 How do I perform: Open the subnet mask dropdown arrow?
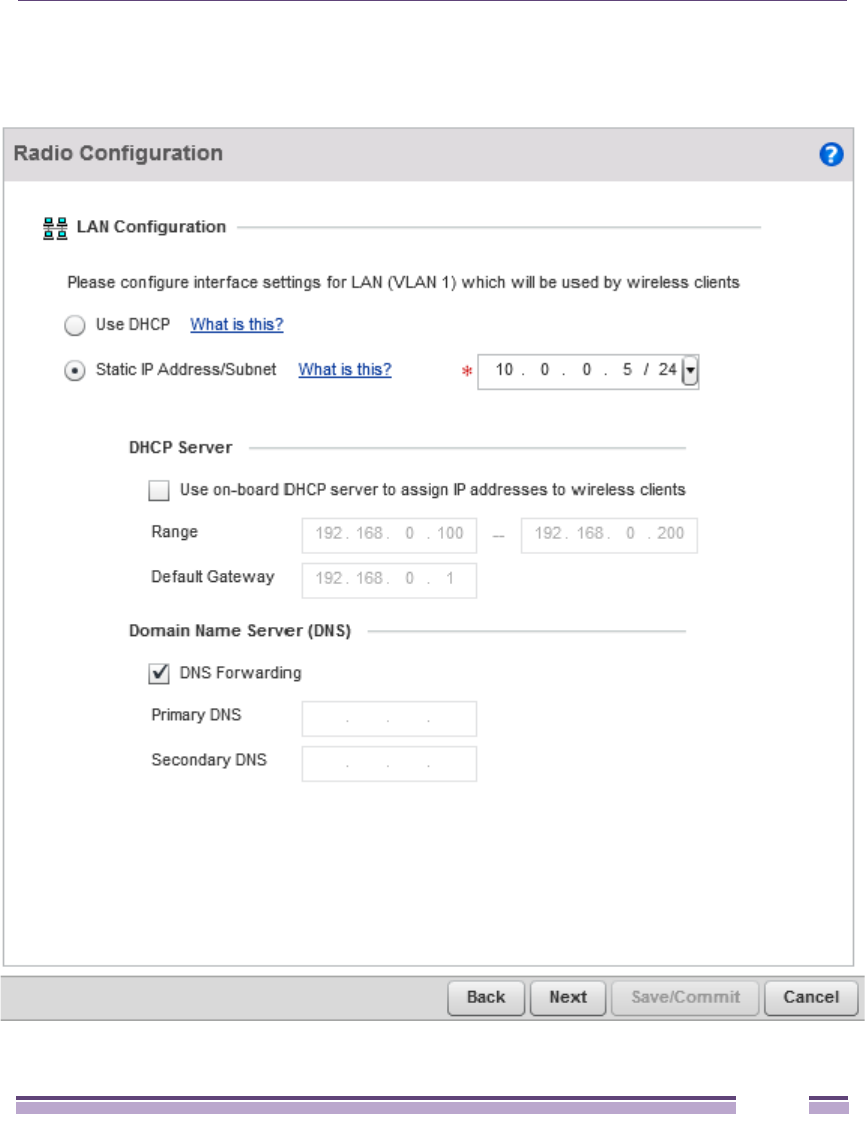(690, 371)
